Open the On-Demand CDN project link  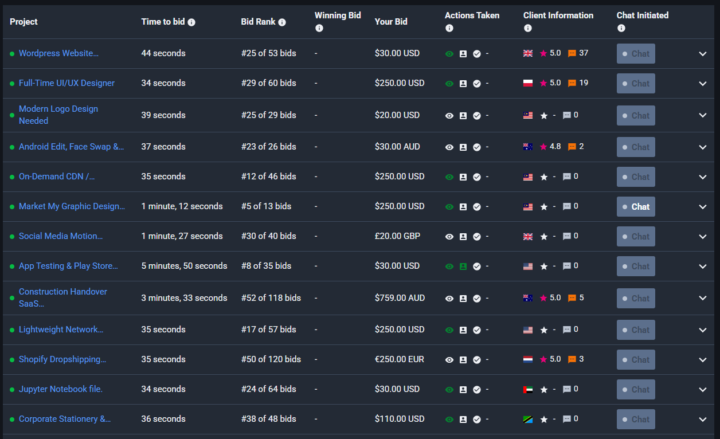(x=56, y=177)
